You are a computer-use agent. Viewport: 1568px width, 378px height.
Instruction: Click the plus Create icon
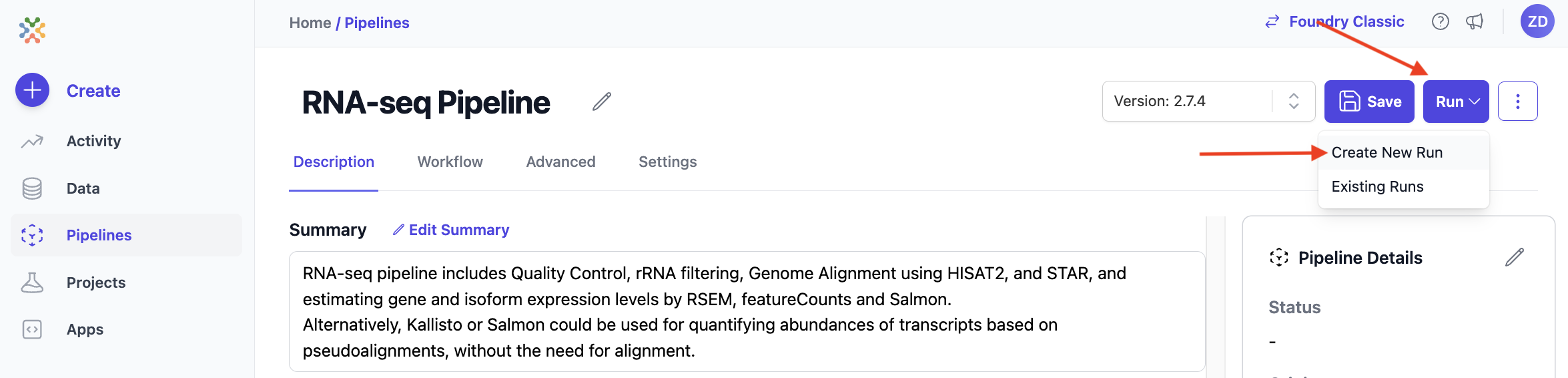click(32, 90)
